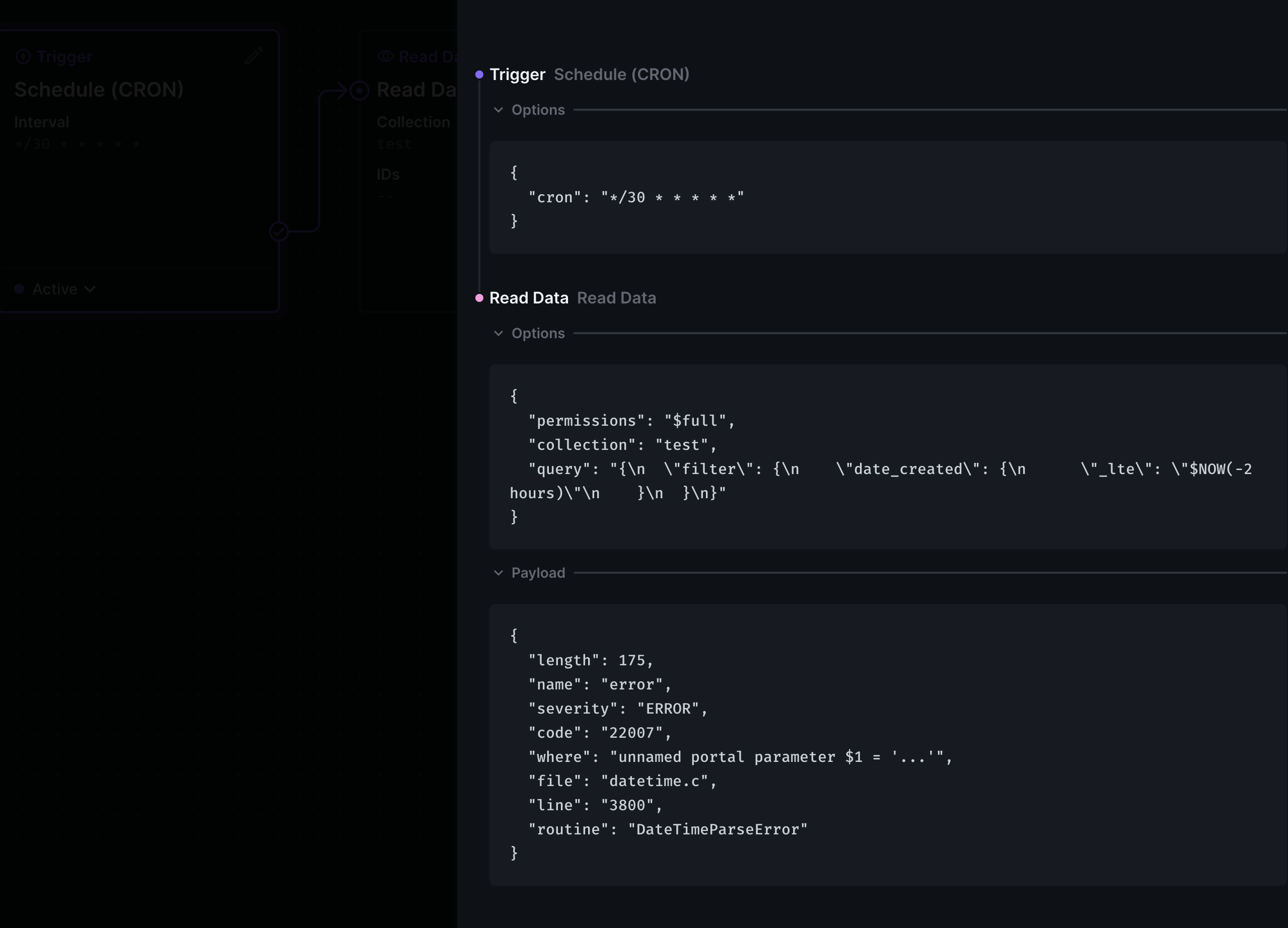Click the purple dot beside Trigger log entry

click(479, 74)
